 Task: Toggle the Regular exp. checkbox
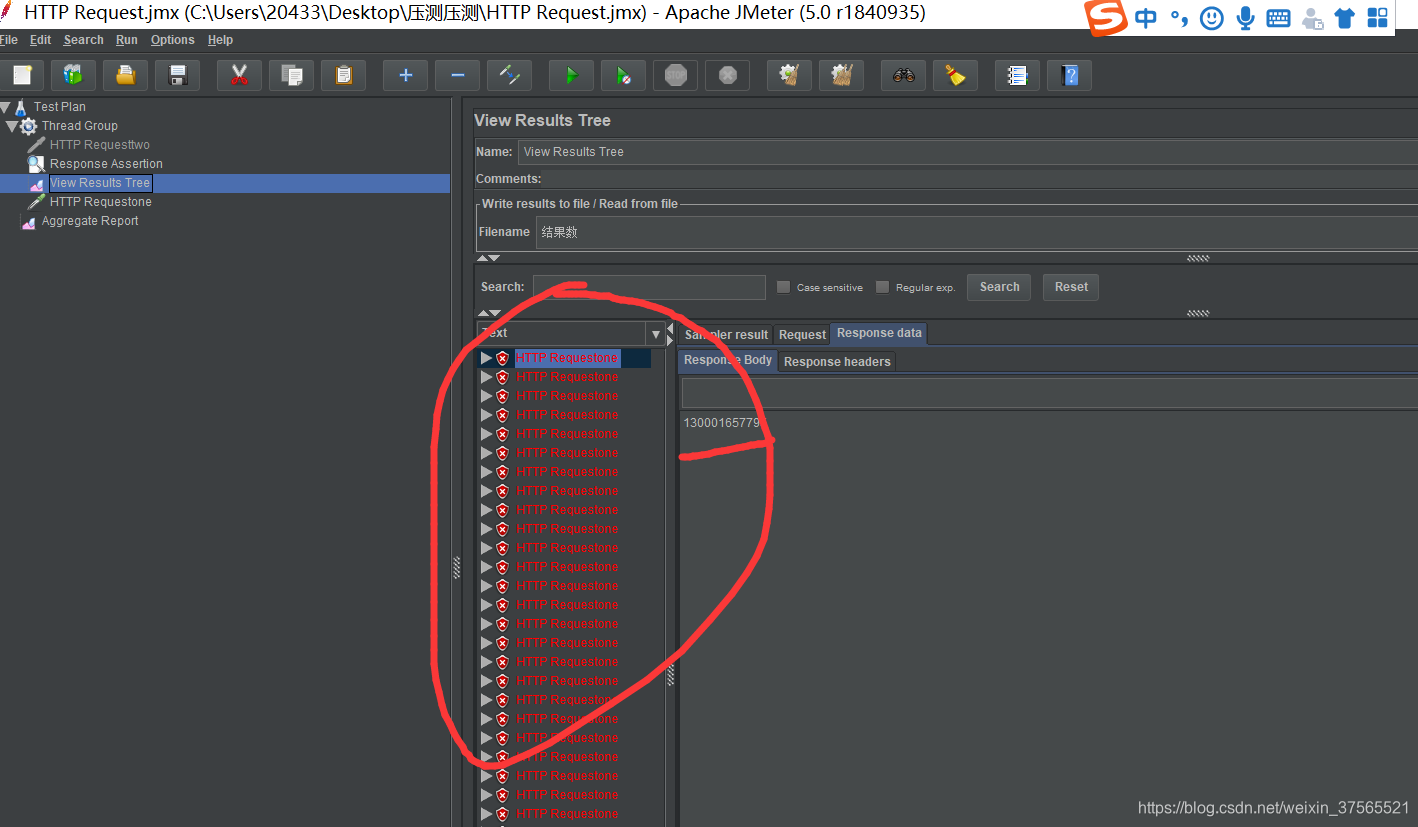(x=882, y=287)
